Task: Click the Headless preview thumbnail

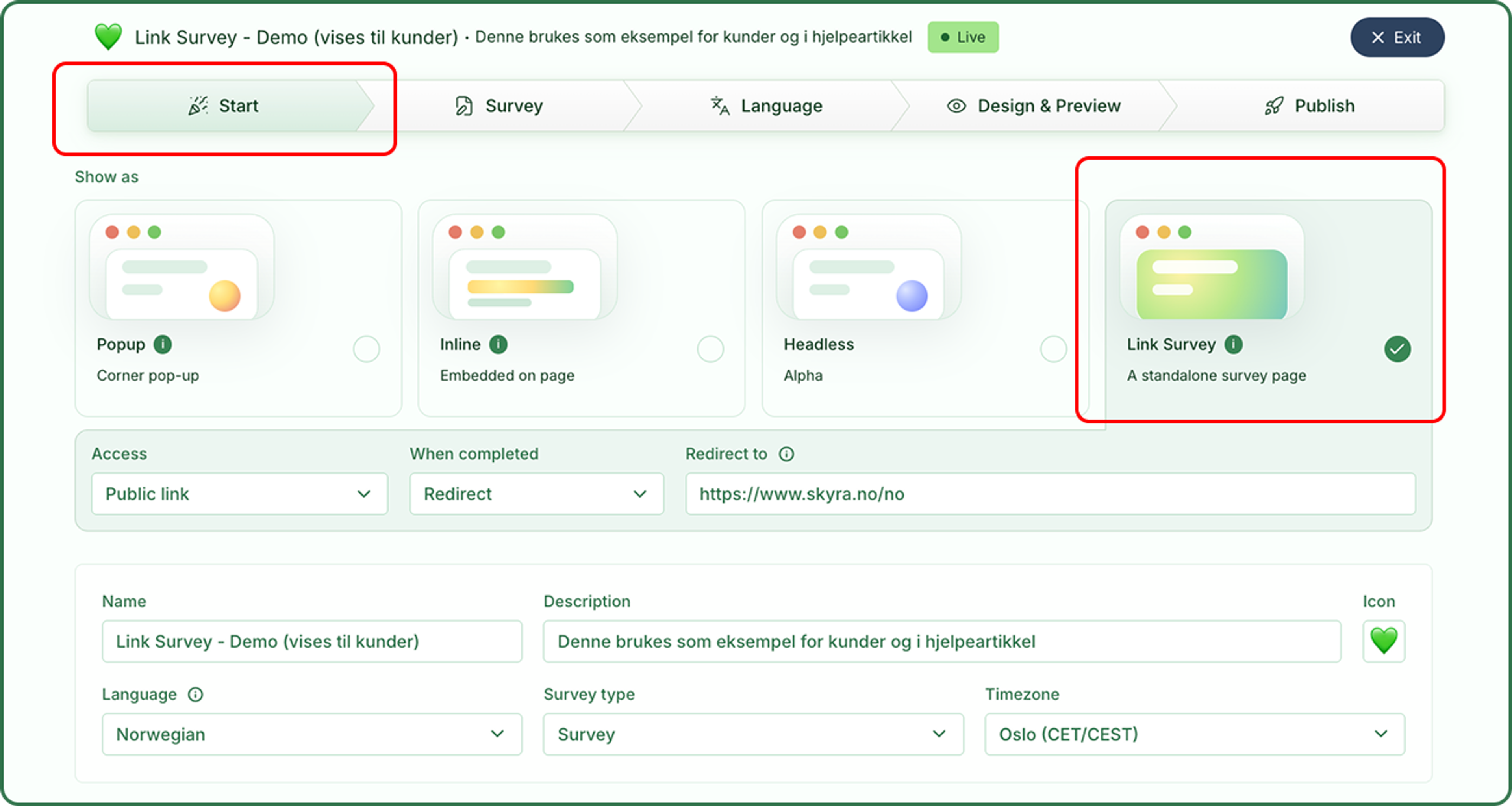Action: [869, 267]
